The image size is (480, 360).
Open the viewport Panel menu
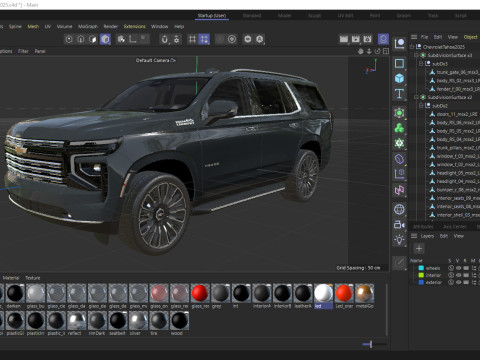(40, 51)
